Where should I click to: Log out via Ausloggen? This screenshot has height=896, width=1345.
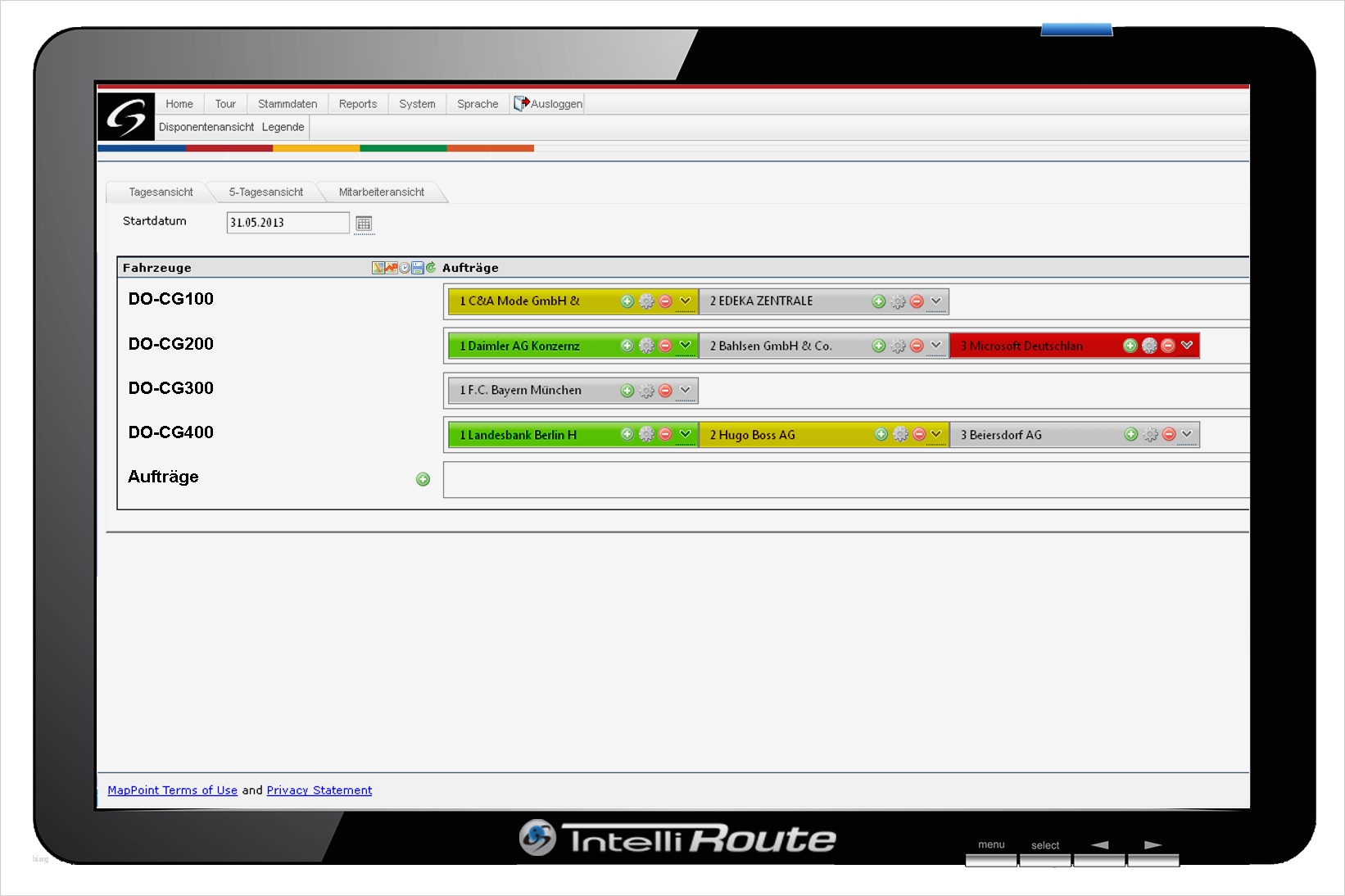(x=548, y=104)
